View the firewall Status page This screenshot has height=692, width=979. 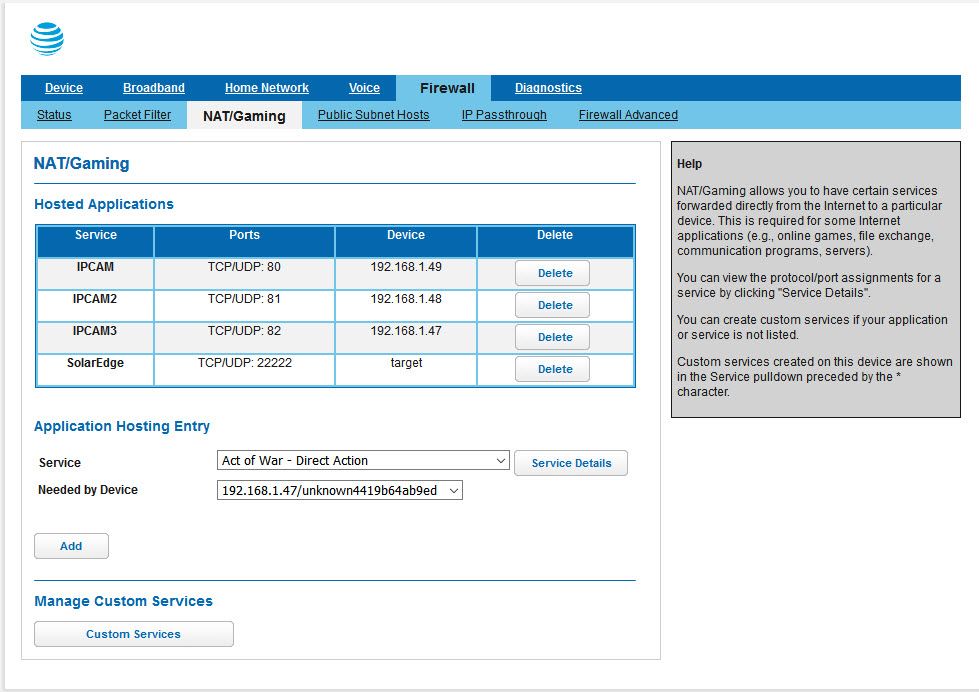[53, 115]
